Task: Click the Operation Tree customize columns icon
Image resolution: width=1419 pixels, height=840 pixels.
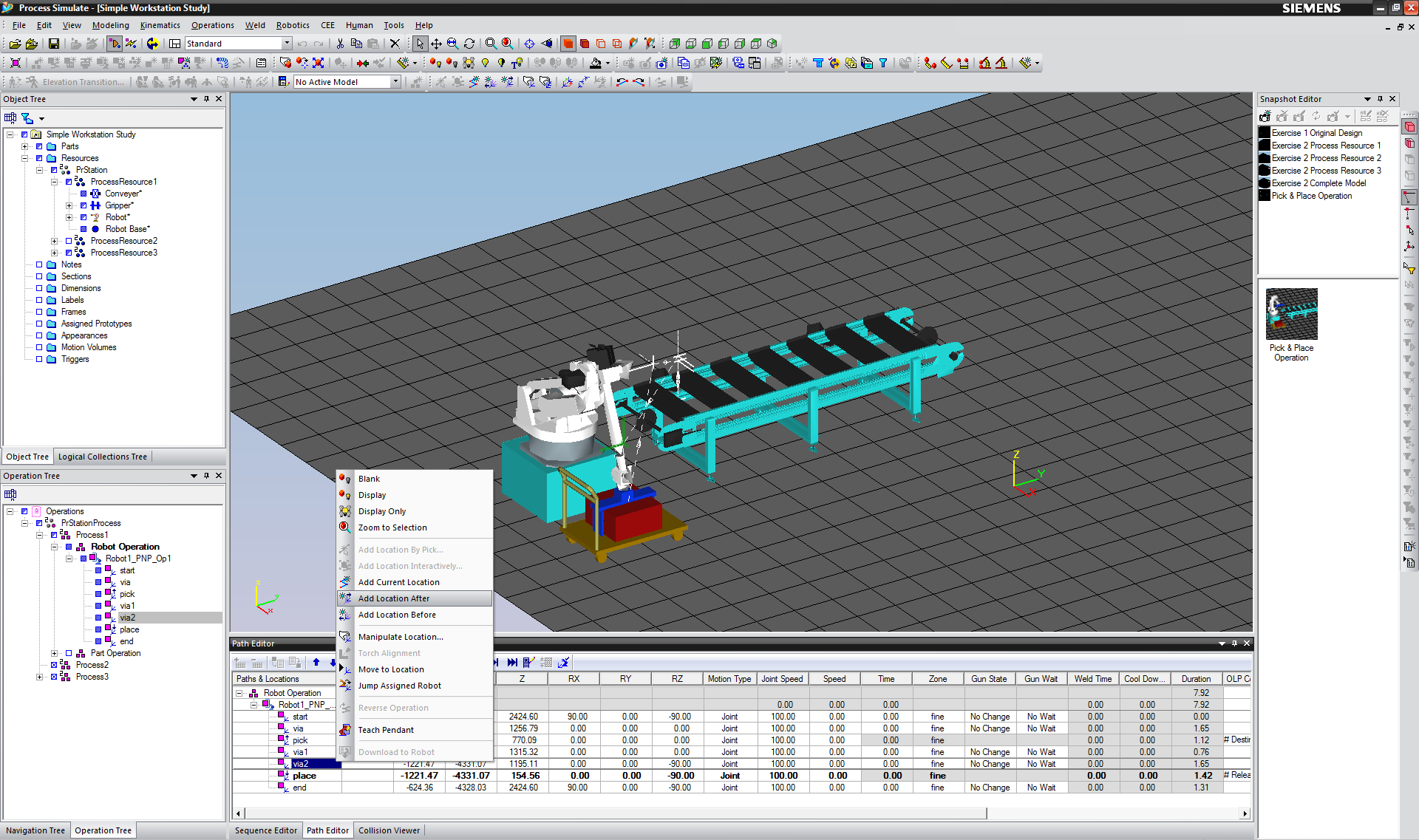Action: 10,494
